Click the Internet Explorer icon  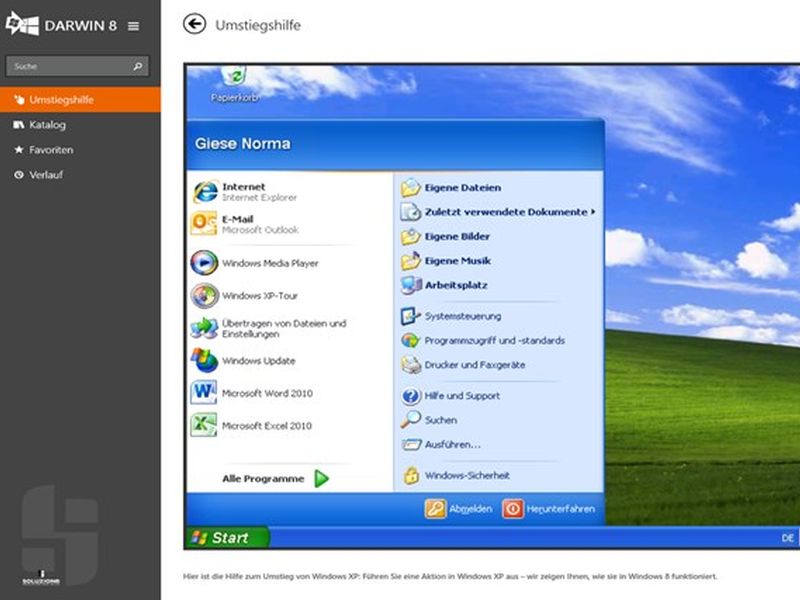click(x=205, y=192)
